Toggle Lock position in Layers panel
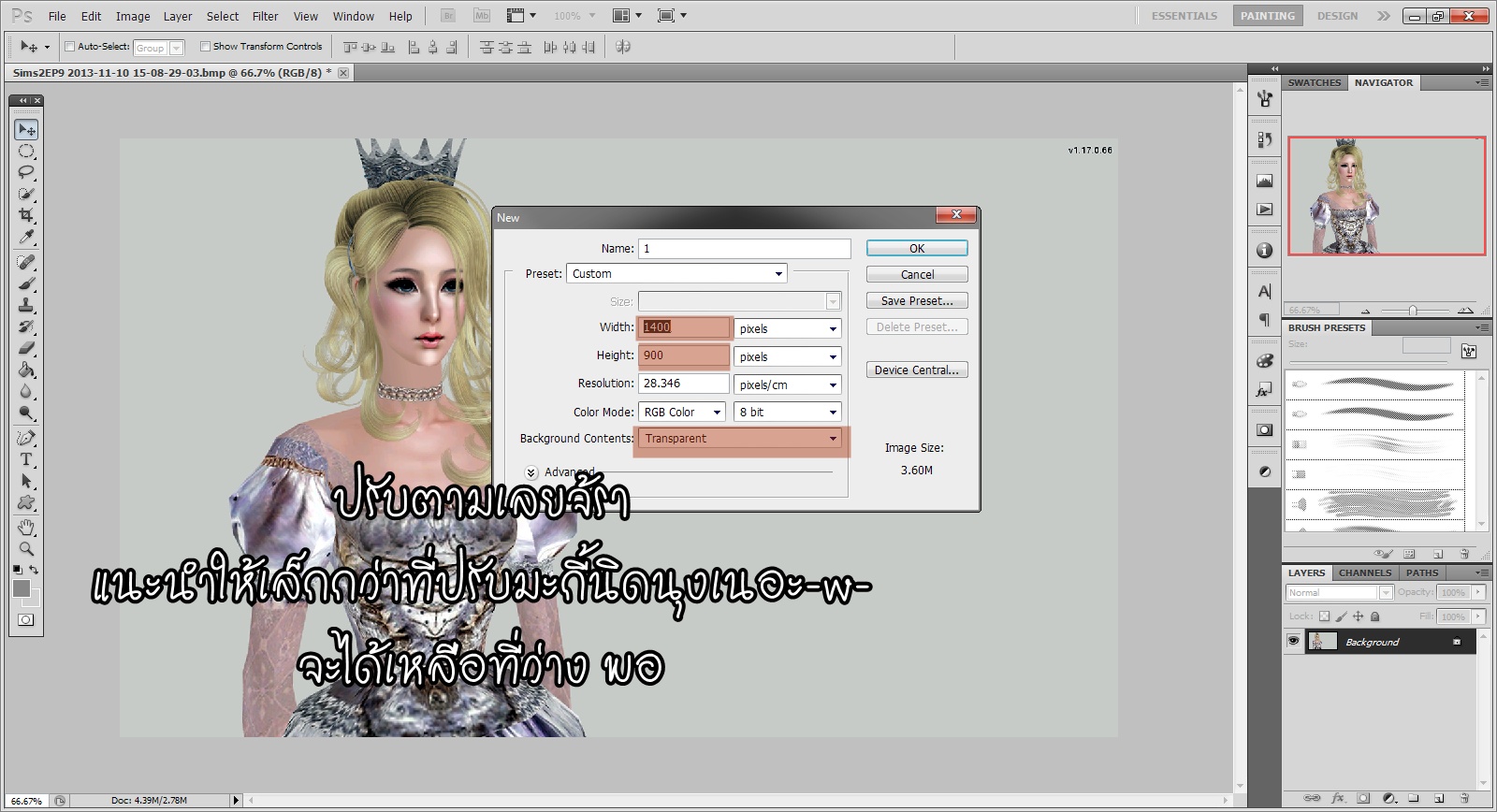Image resolution: width=1497 pixels, height=812 pixels. [1358, 616]
